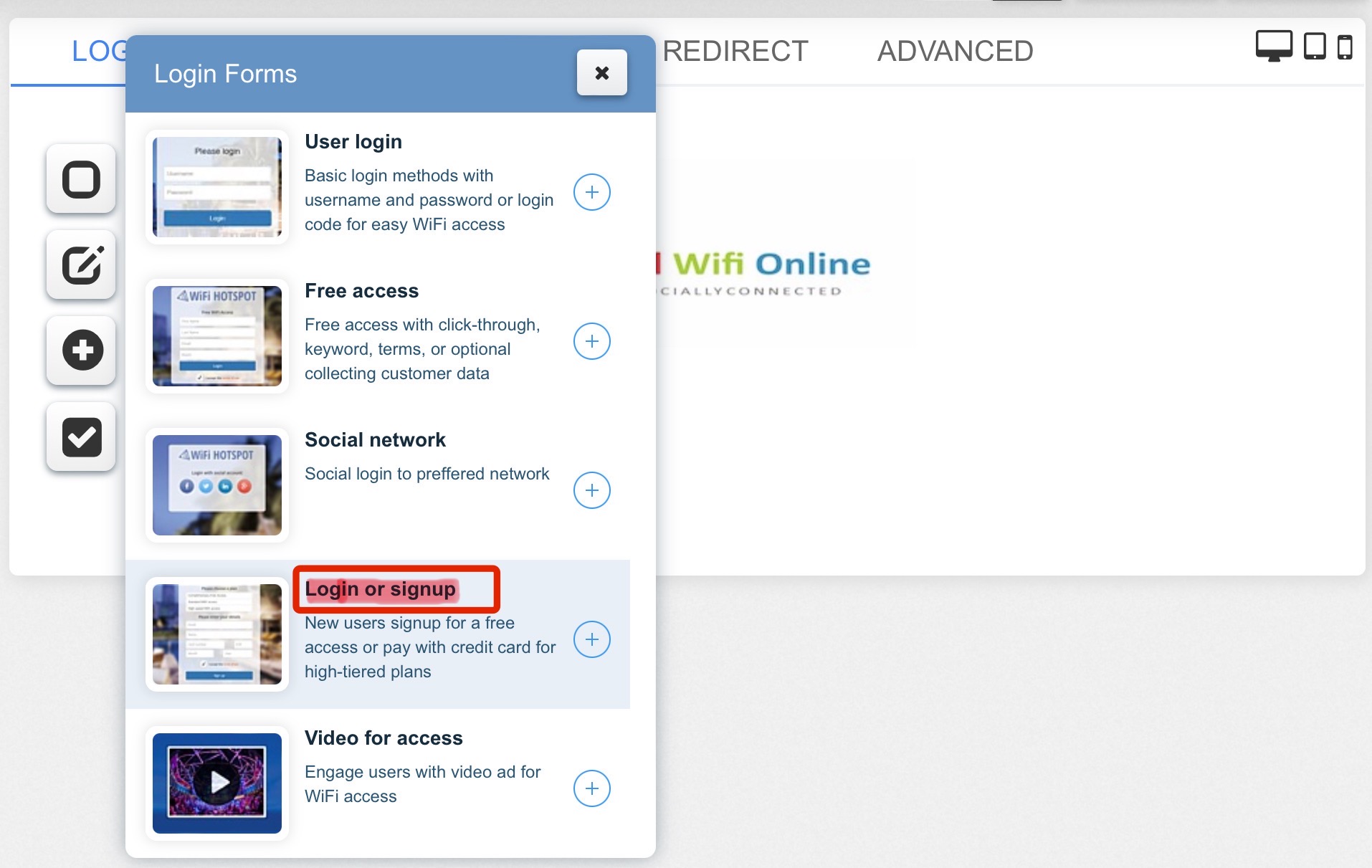Click the Login or signup title
This screenshot has width=1372, height=868.
380,589
